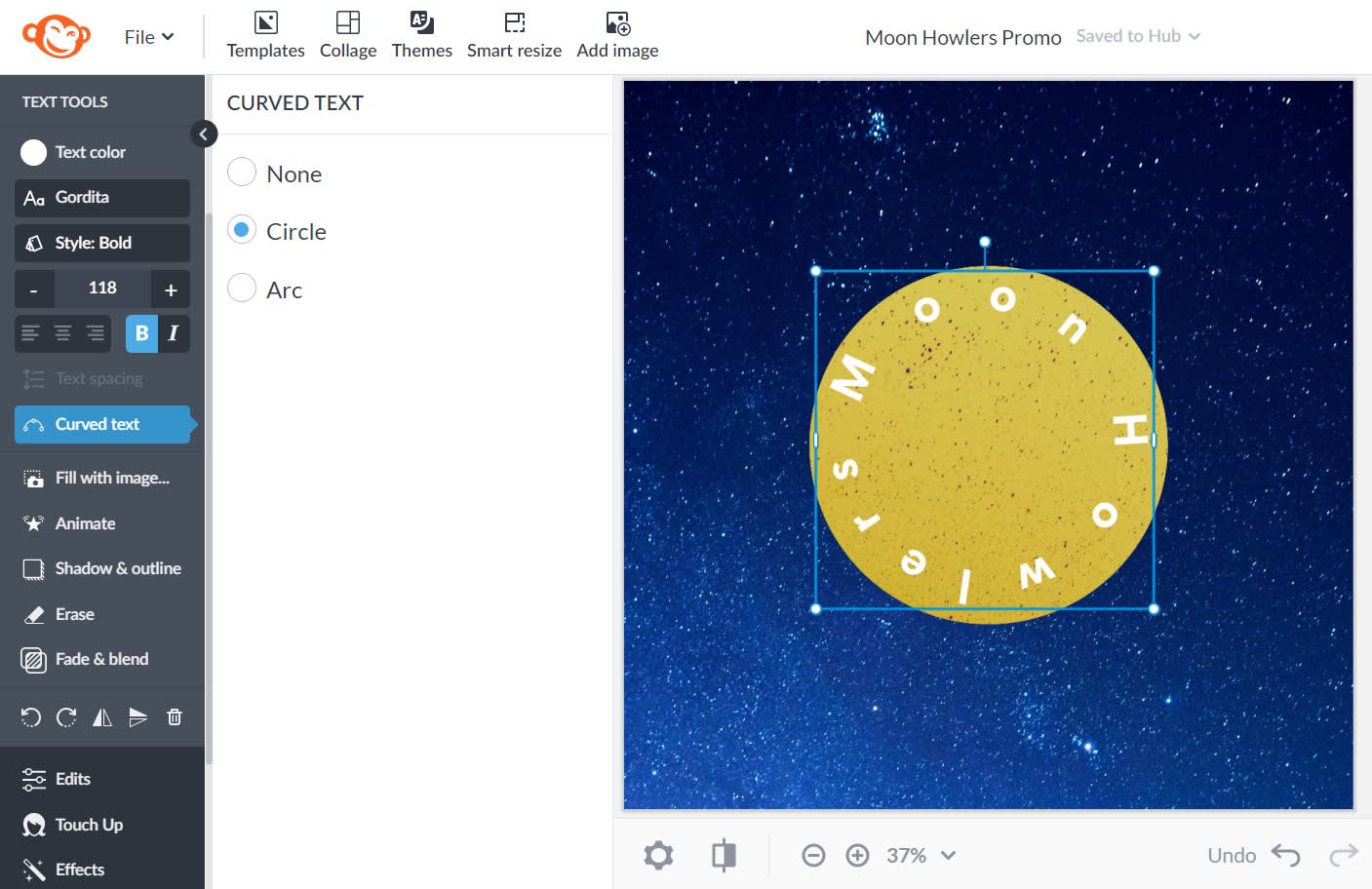
Task: Rotate the text clockwise
Action: (x=66, y=717)
